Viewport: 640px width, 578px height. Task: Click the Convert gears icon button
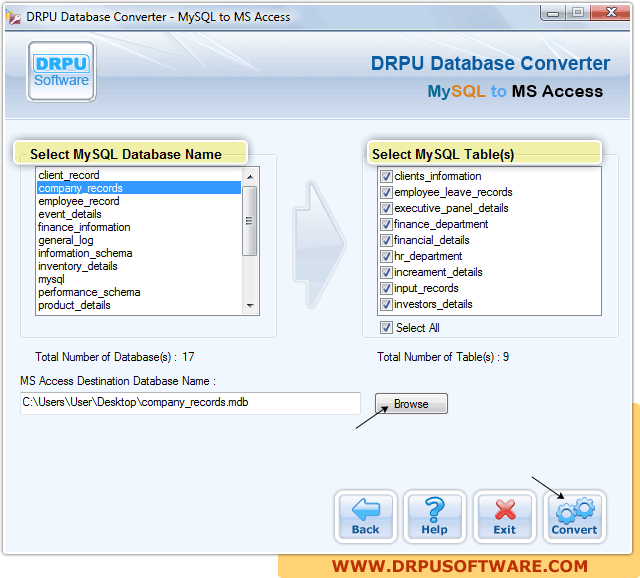574,516
